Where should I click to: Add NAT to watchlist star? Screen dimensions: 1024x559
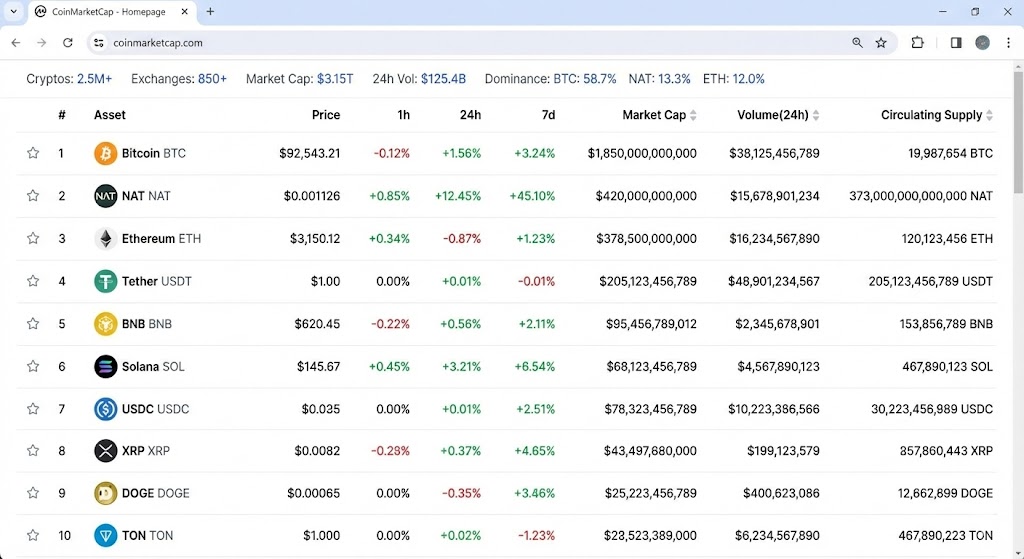point(33,195)
